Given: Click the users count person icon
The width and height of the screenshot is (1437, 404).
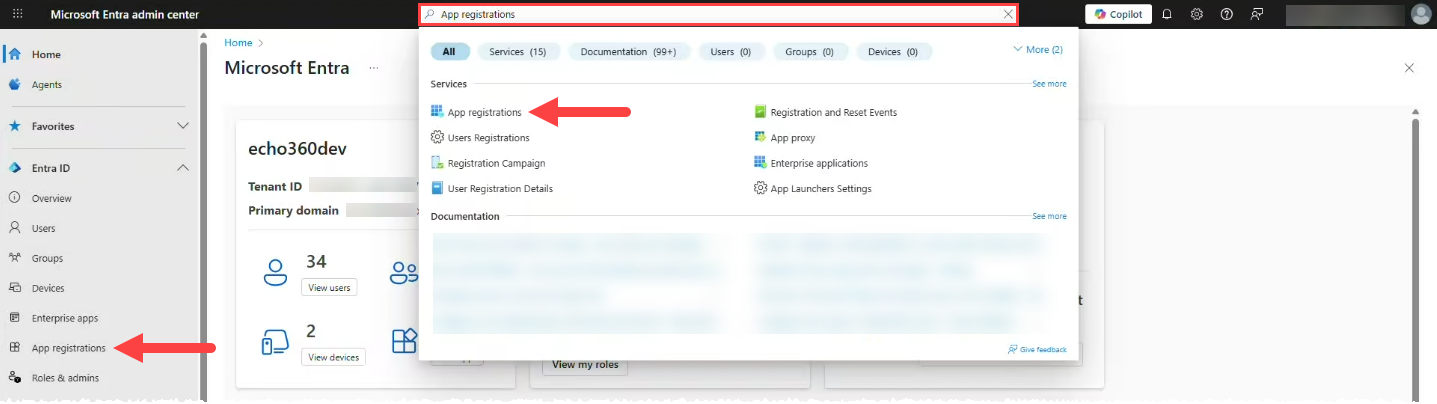Looking at the screenshot, I should [275, 272].
